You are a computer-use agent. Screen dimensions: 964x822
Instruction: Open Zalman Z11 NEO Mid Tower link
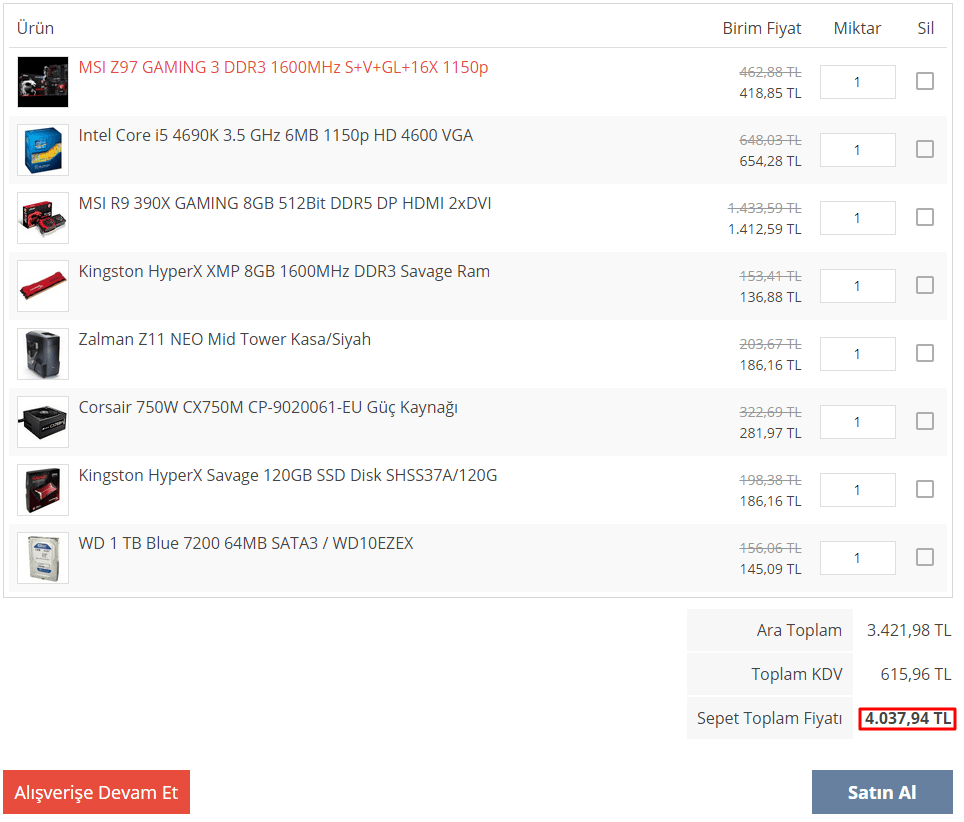point(225,339)
